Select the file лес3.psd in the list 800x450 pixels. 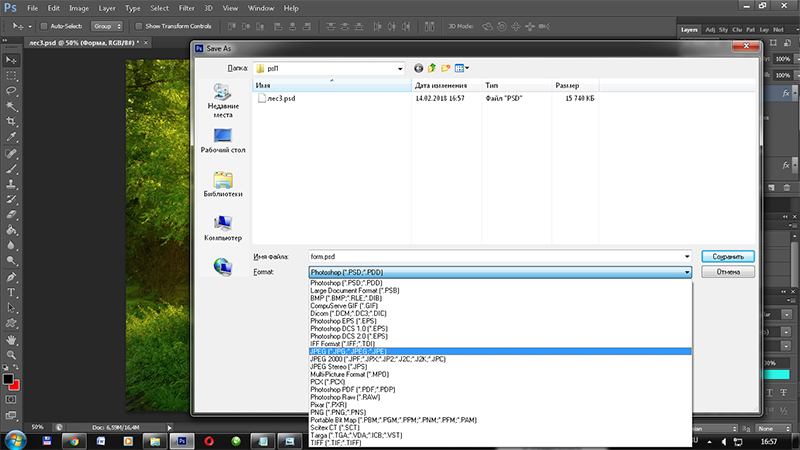[277, 98]
